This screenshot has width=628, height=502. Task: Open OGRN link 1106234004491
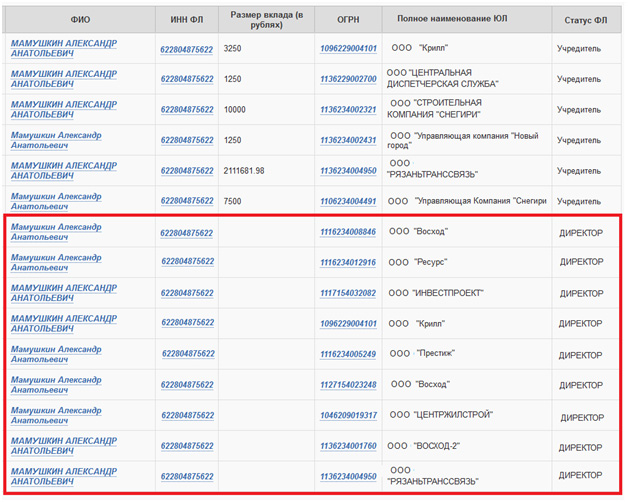[348, 201]
